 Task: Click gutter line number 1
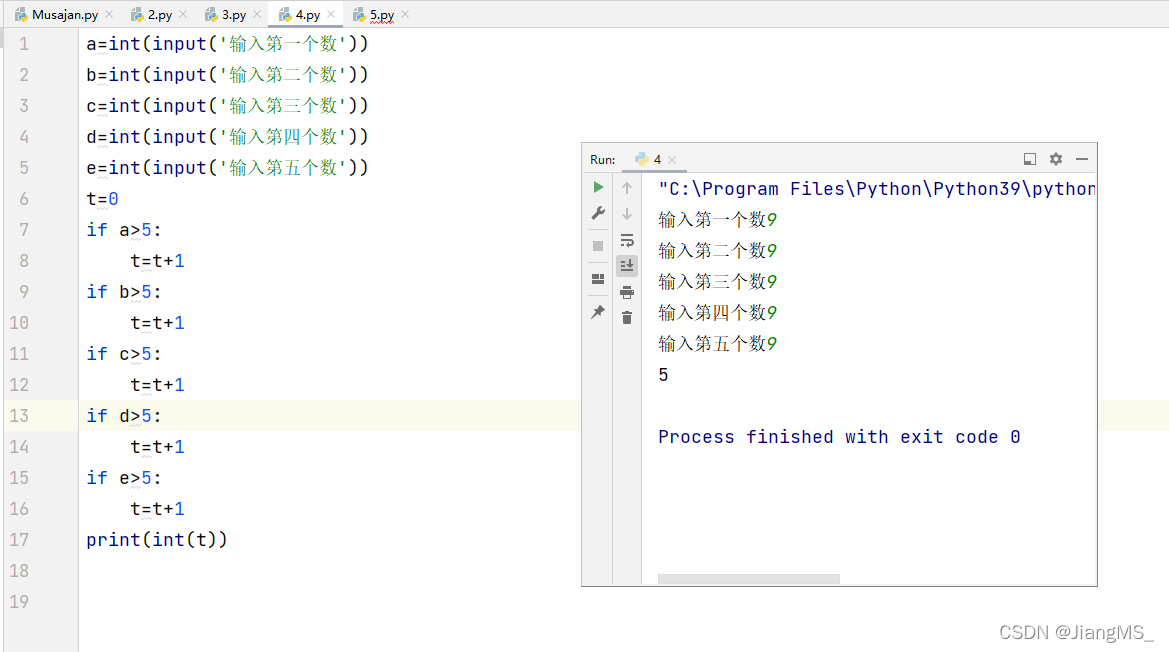(x=24, y=44)
